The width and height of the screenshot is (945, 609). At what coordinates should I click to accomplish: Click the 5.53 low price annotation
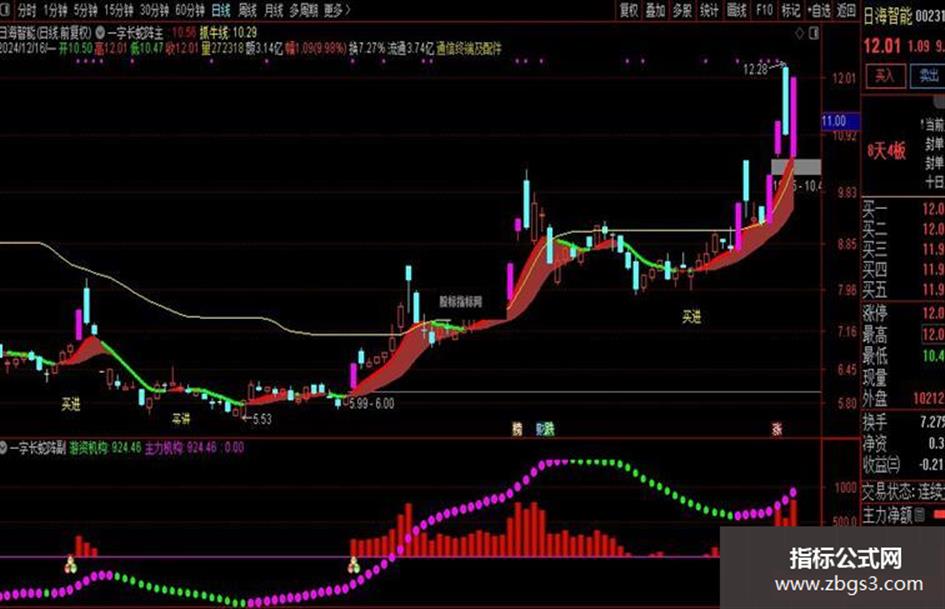pos(262,419)
